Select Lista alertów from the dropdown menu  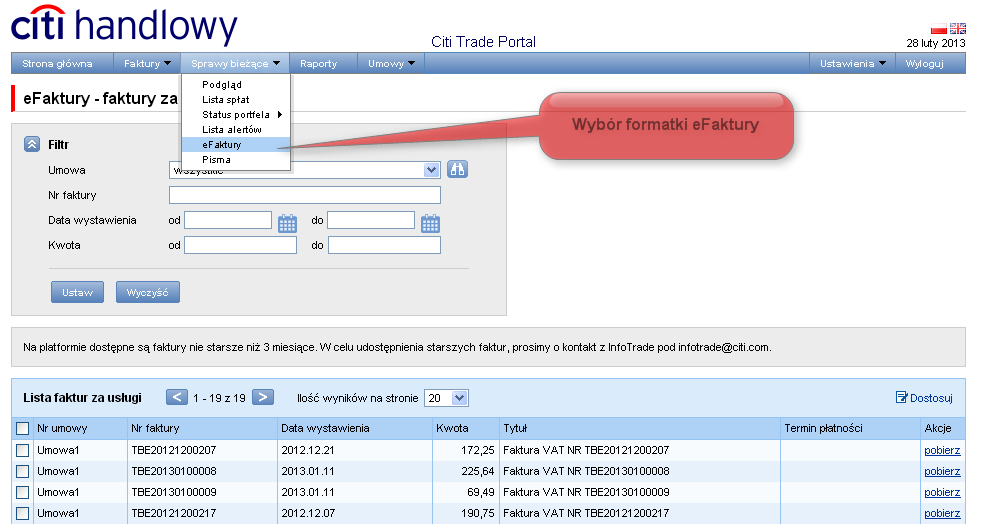pos(232,129)
